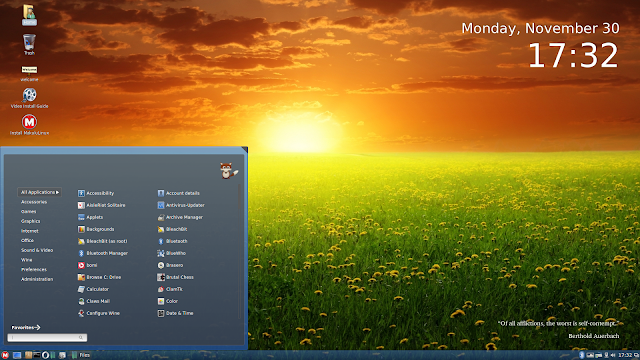Select the All Applications category
The image size is (640, 360).
coord(40,192)
